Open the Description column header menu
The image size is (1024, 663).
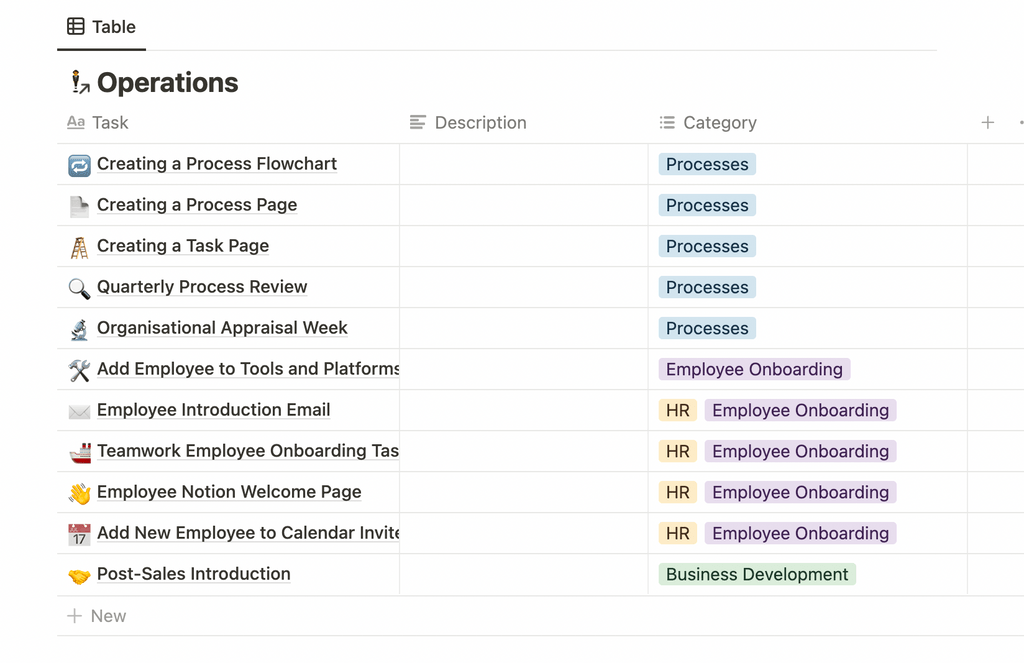click(x=480, y=123)
